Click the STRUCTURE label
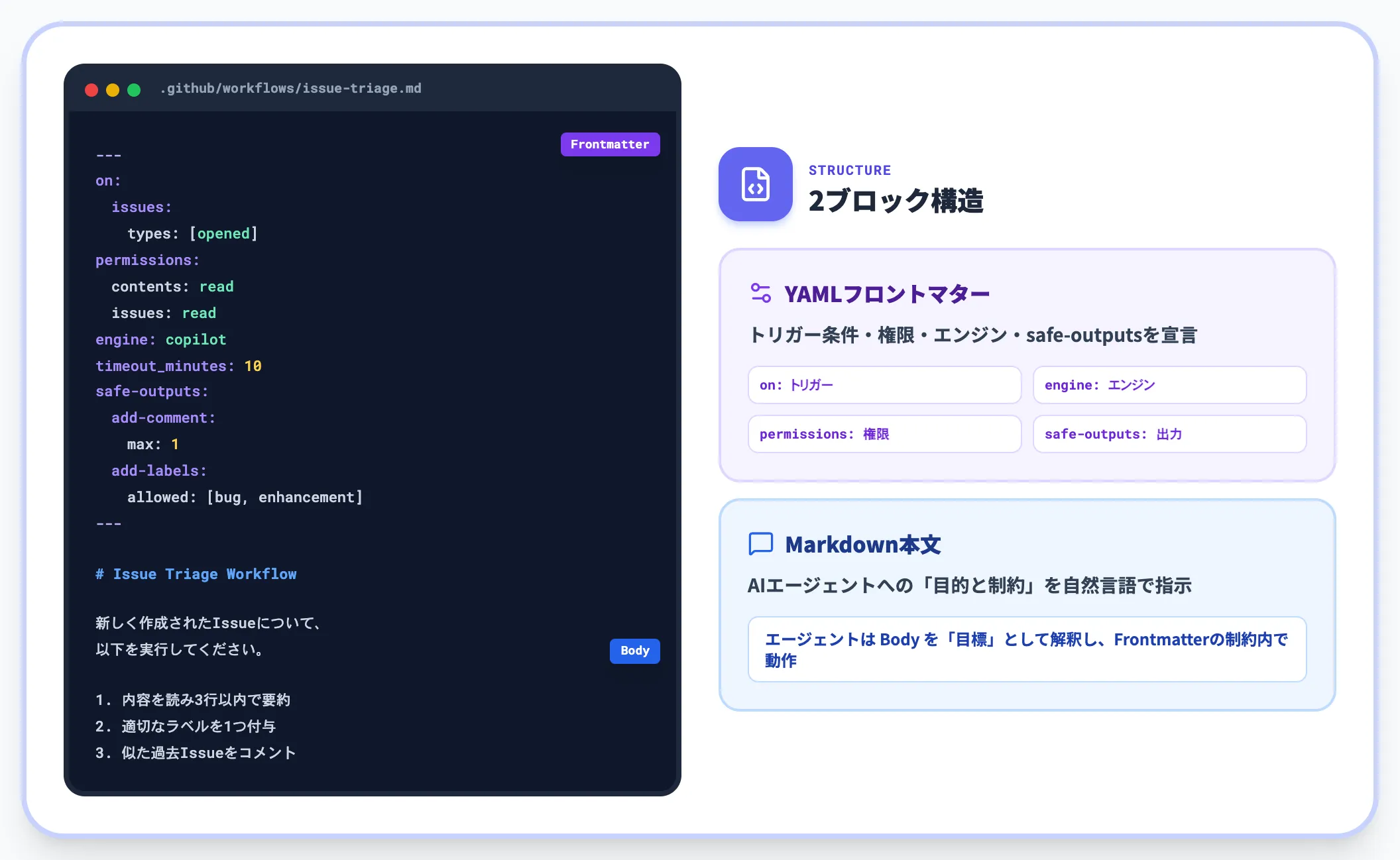1400x860 pixels. [850, 170]
